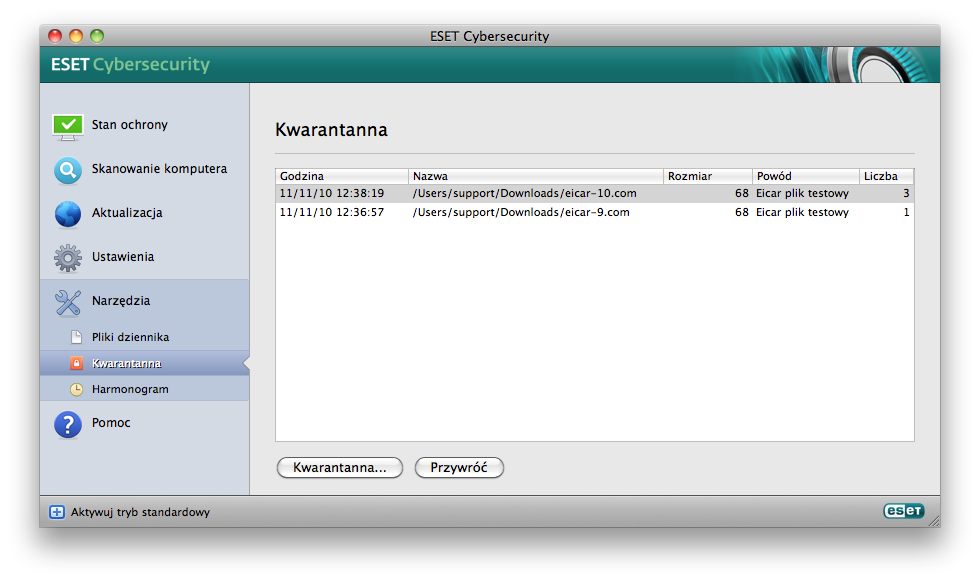Viewport: 980px width, 582px height.
Task: Open Stan ochrony section
Action: point(129,125)
